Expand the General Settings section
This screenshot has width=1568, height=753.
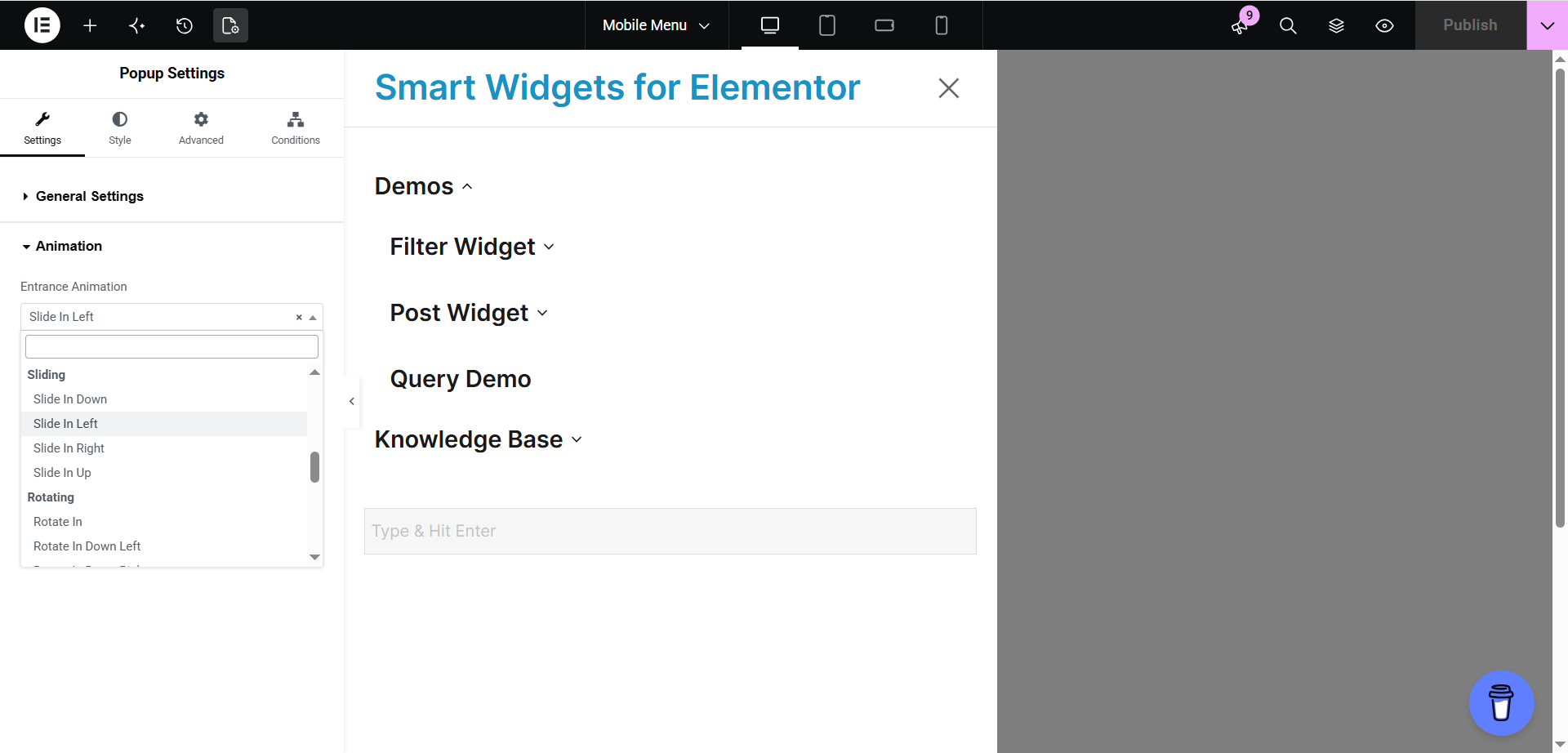click(x=90, y=196)
